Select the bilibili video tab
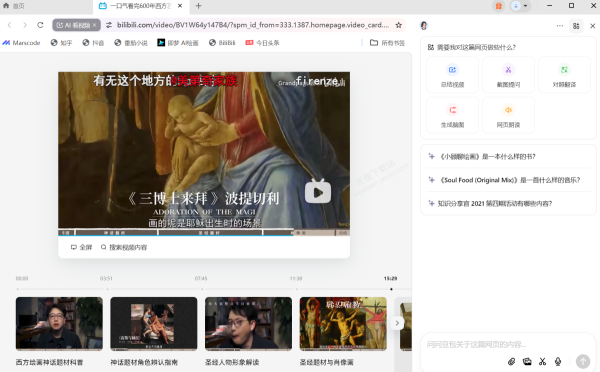600x372 pixels. coord(140,6)
